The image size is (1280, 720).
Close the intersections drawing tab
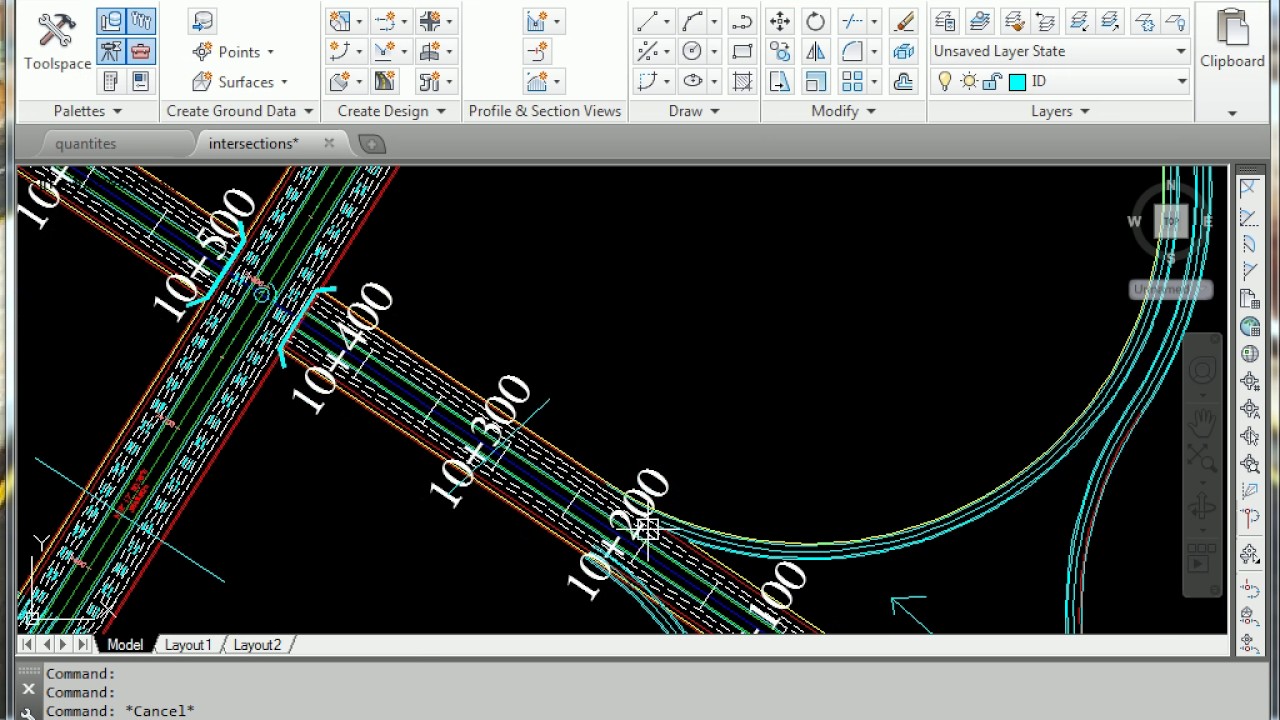coord(329,143)
